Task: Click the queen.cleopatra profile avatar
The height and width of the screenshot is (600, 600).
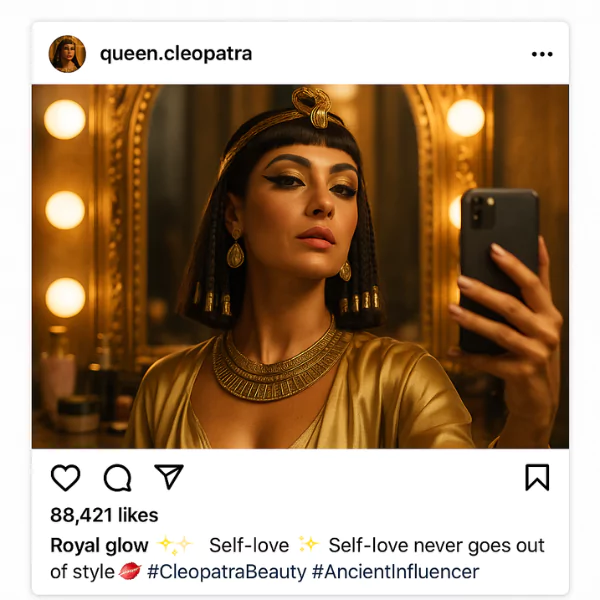Action: click(x=67, y=54)
